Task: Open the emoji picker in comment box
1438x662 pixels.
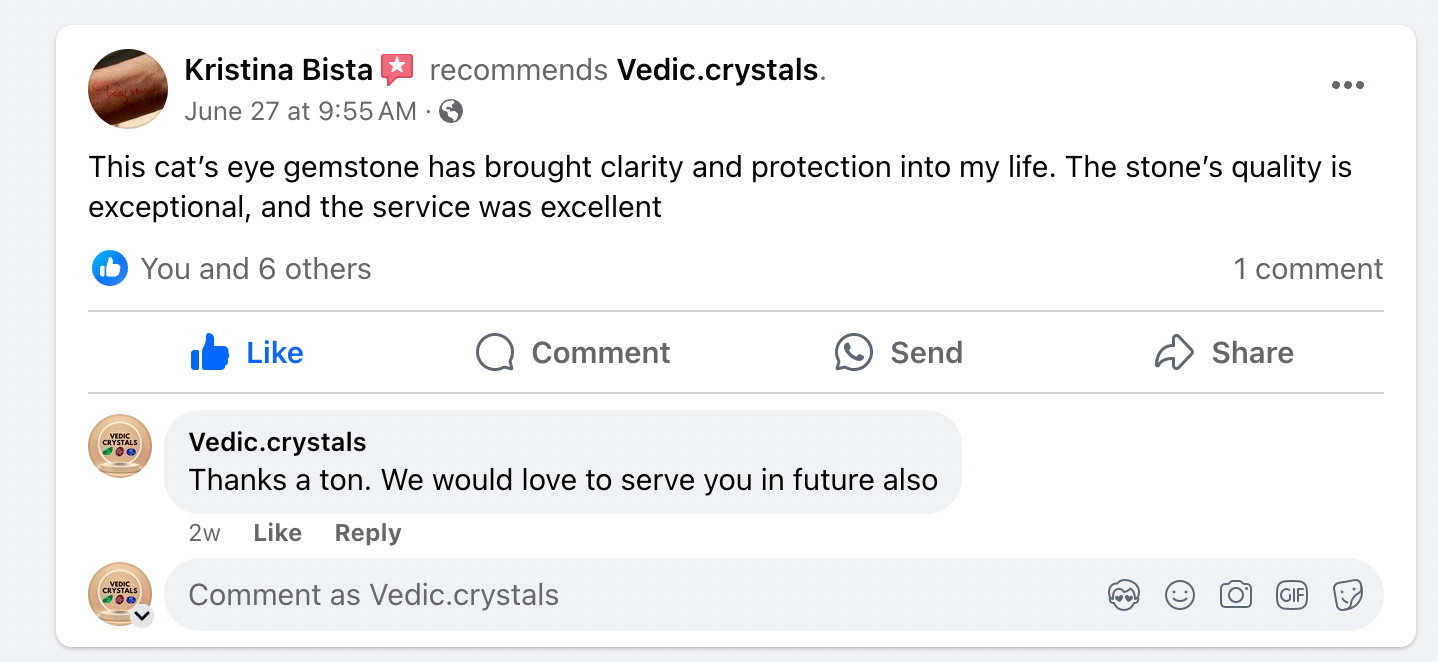Action: (1180, 595)
